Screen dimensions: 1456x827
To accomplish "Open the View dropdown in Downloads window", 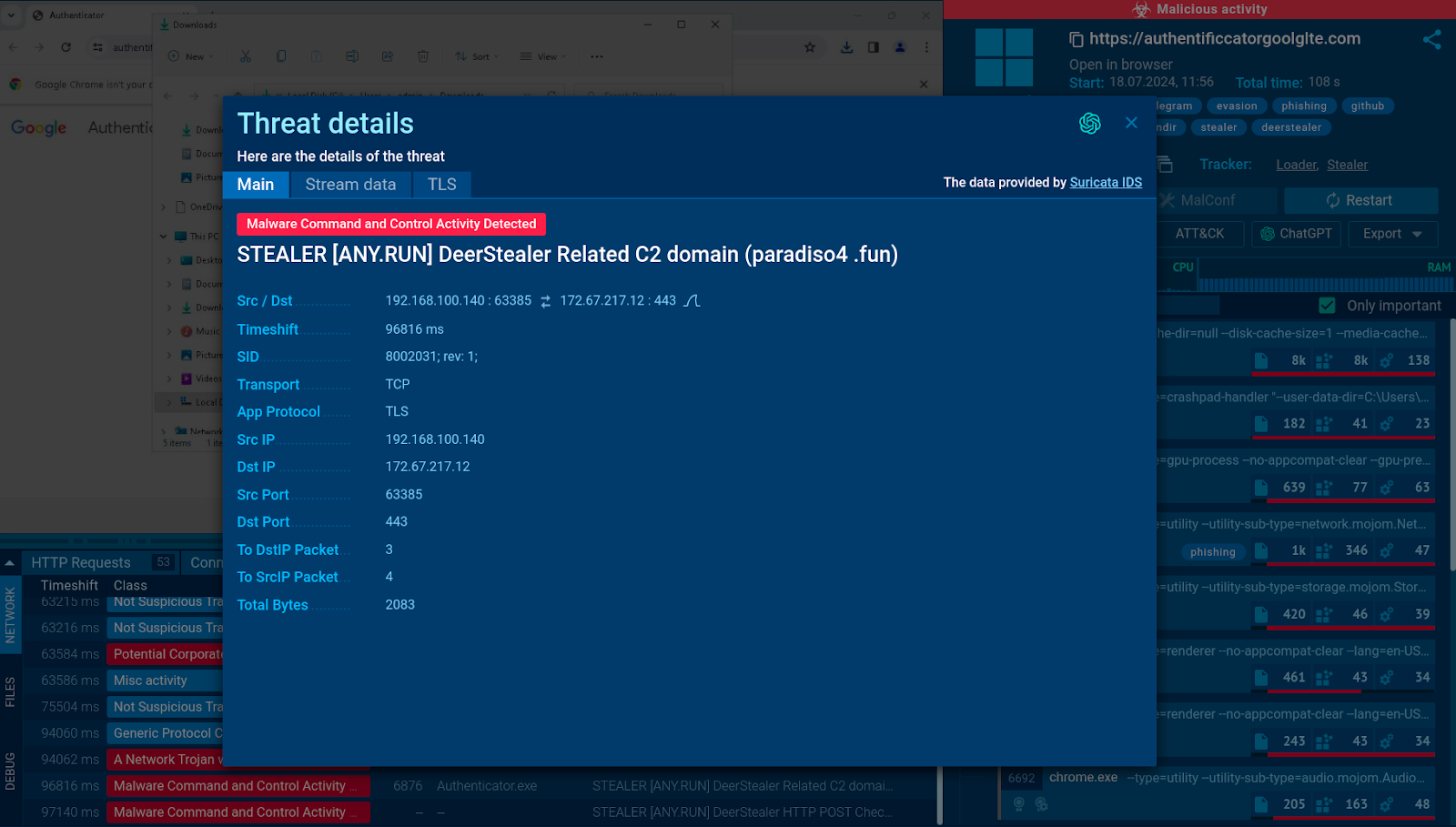I will tap(543, 56).
